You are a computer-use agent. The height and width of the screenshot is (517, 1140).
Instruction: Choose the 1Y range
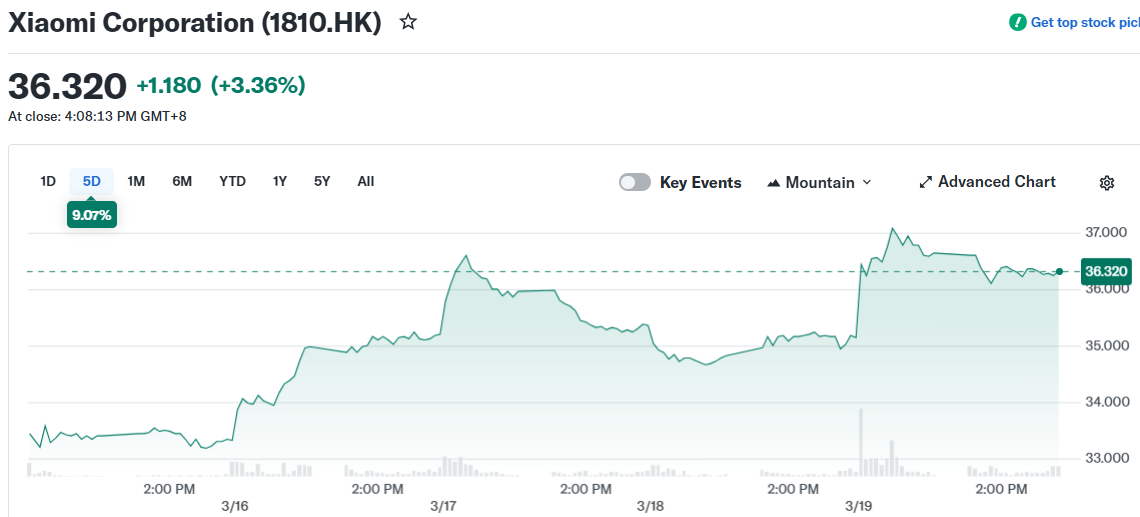[x=280, y=182]
